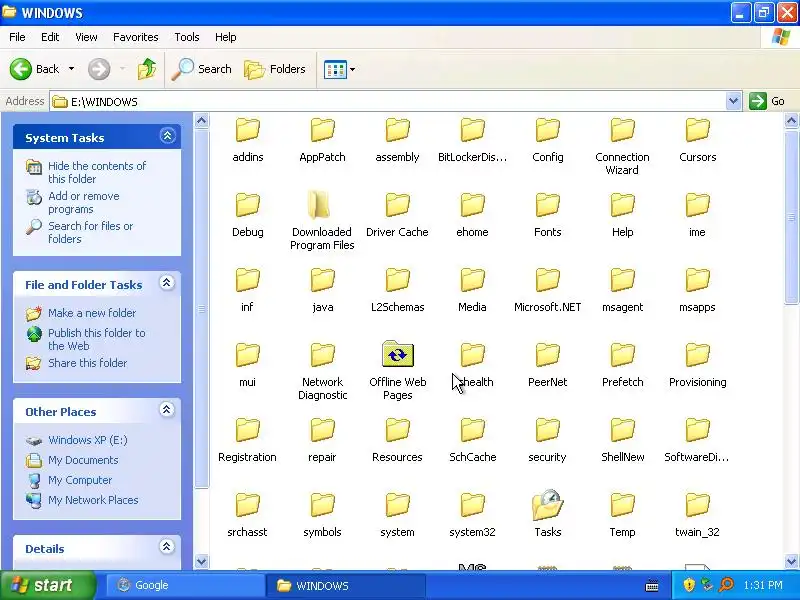Viewport: 800px width, 600px height.
Task: Go to My Documents link
Action: pos(83,460)
